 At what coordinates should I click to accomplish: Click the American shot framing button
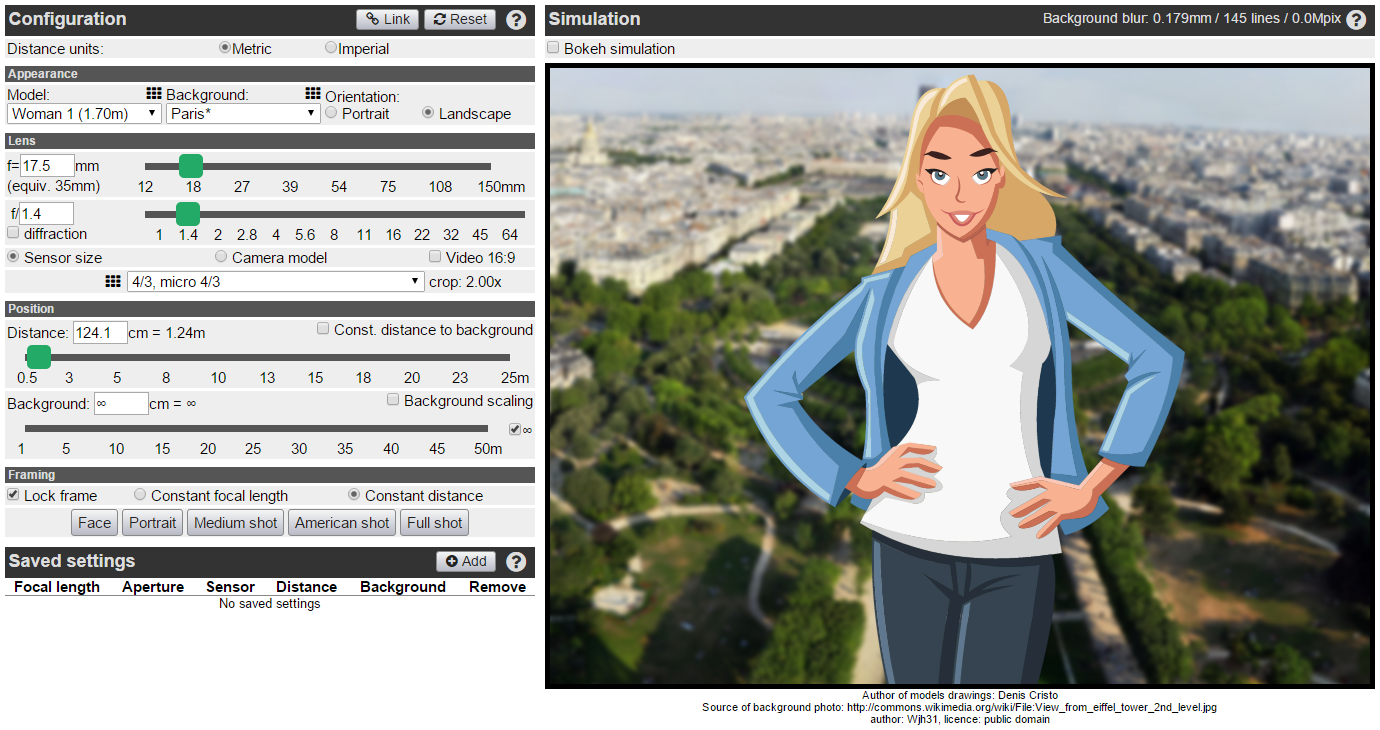click(342, 523)
